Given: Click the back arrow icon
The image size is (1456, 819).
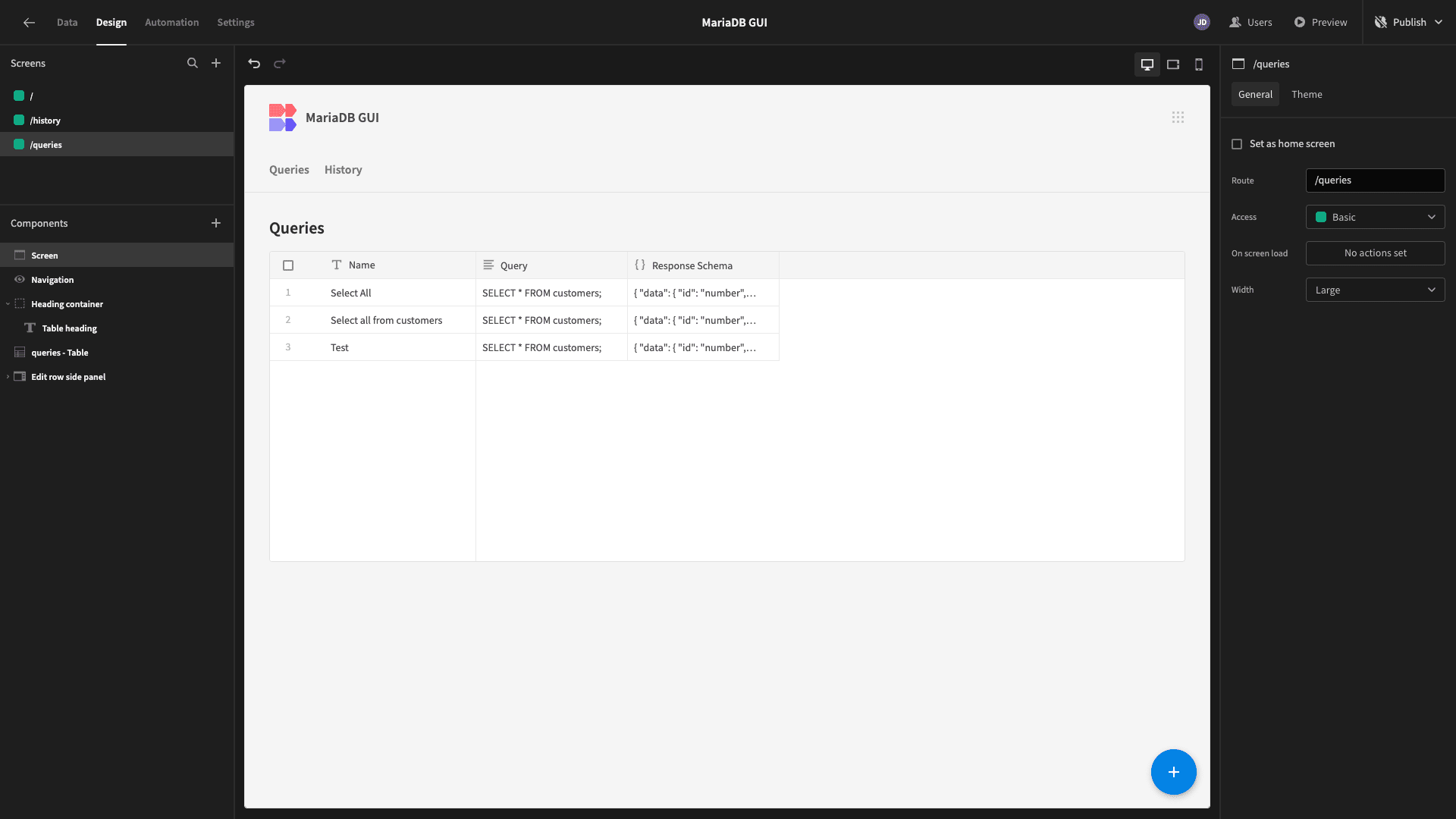Looking at the screenshot, I should pos(29,23).
